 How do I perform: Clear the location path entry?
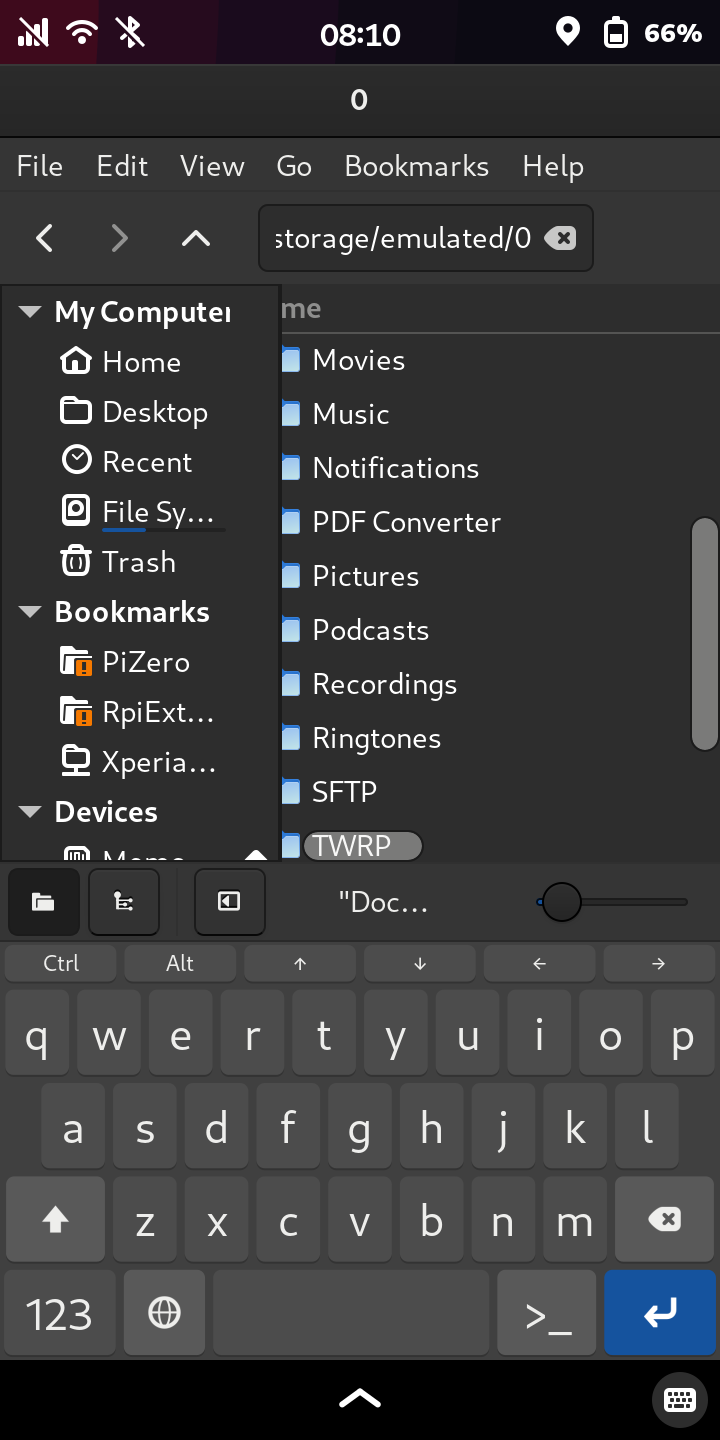pos(560,238)
